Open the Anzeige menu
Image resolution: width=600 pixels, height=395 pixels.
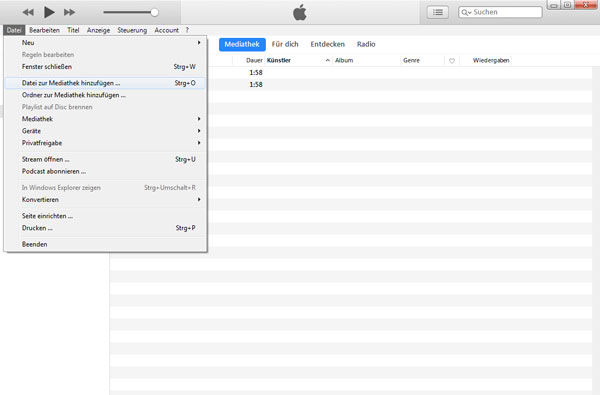tap(98, 30)
